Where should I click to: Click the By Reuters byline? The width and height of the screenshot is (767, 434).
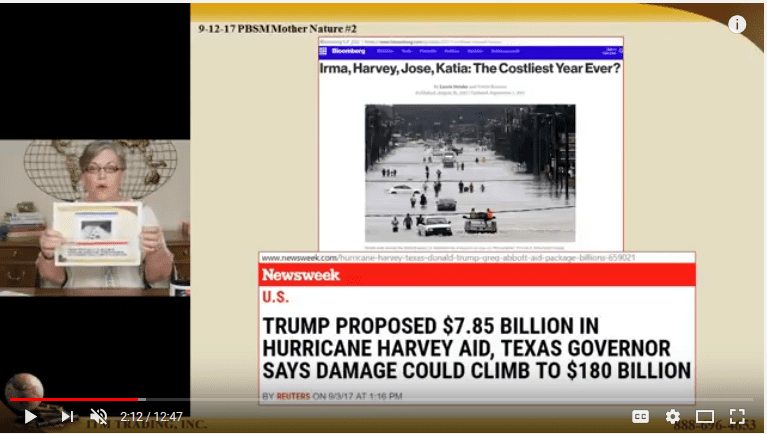[x=332, y=396]
